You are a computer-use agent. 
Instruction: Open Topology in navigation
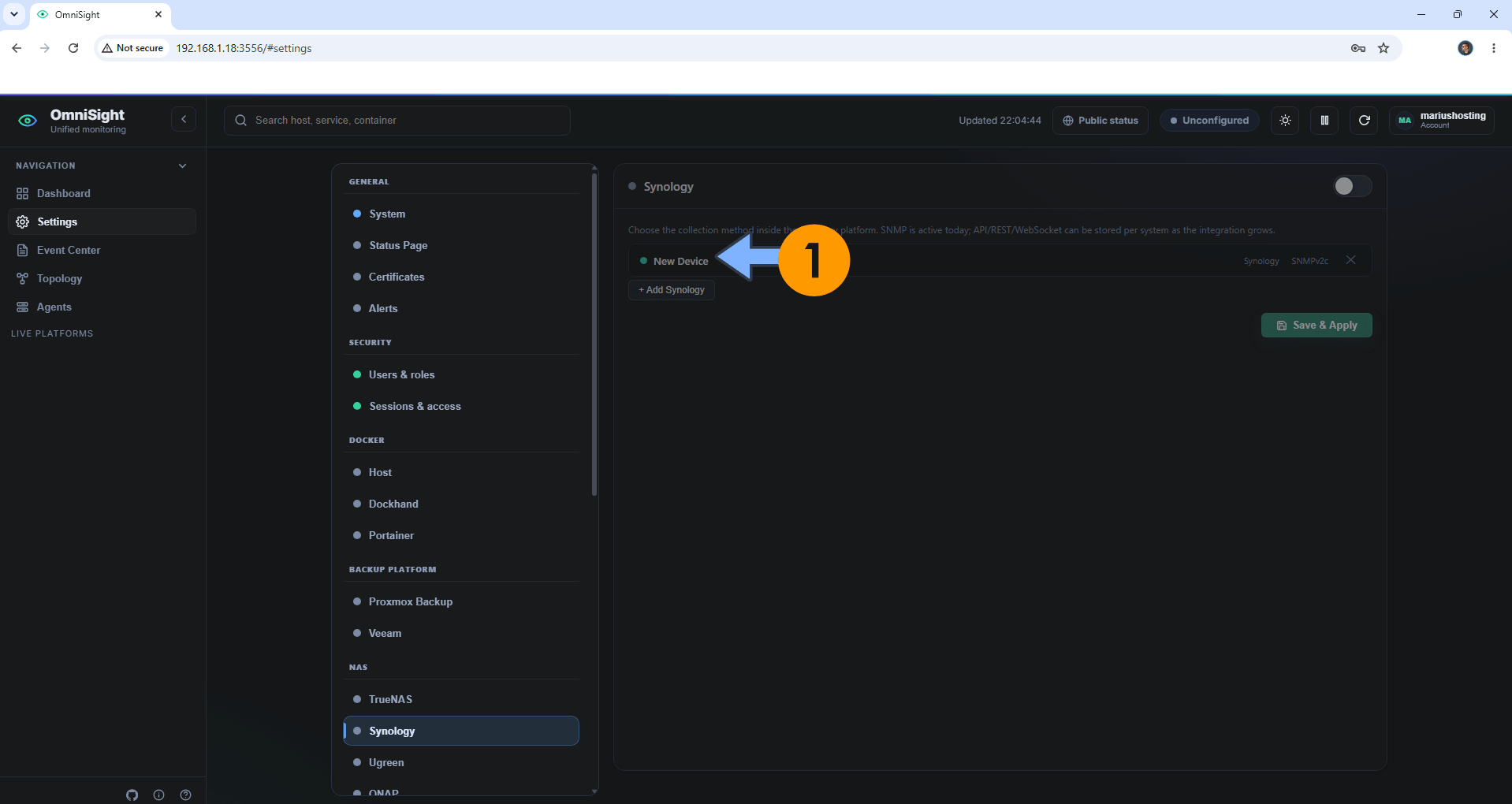(x=102, y=278)
